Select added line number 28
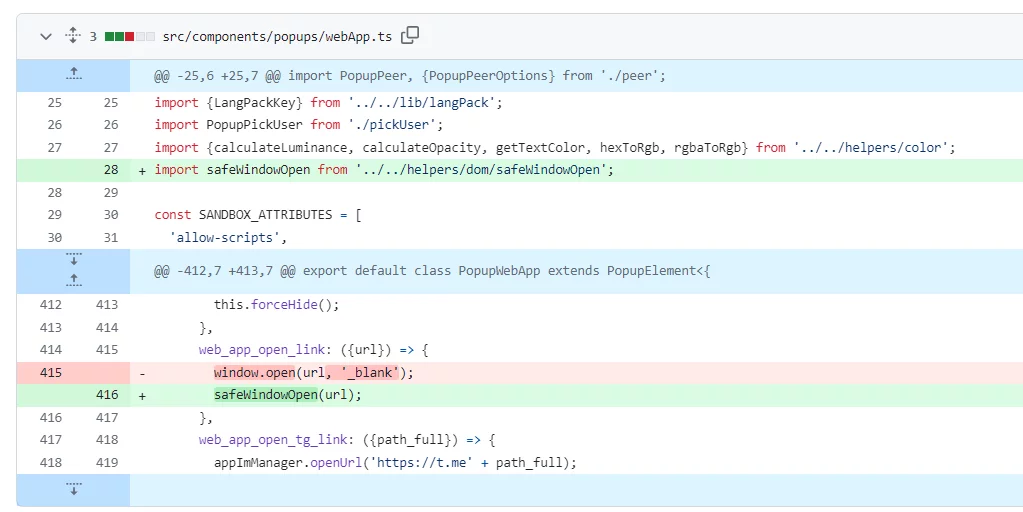1023x512 pixels. [x=110, y=170]
